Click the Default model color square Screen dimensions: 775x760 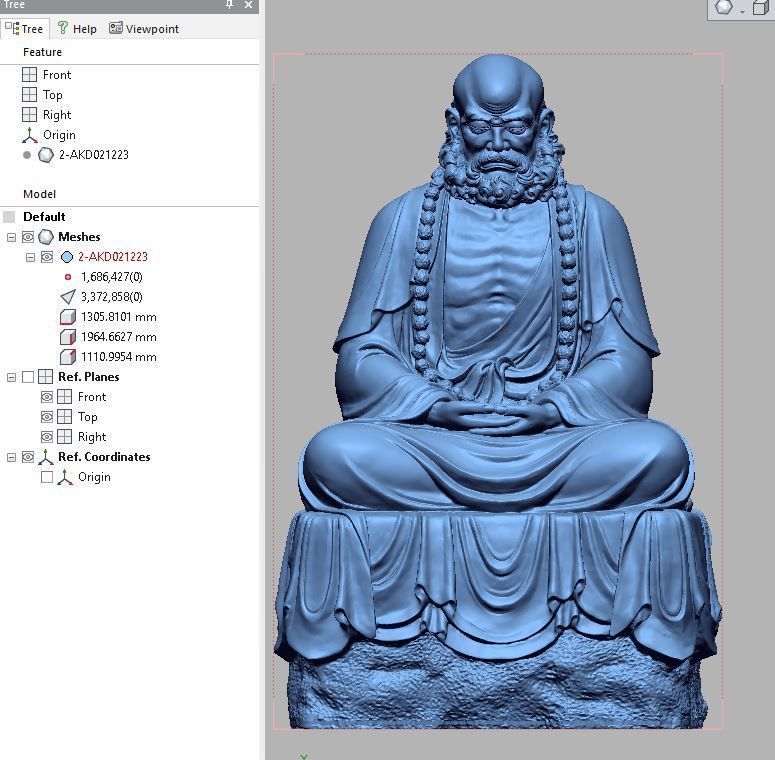9,216
